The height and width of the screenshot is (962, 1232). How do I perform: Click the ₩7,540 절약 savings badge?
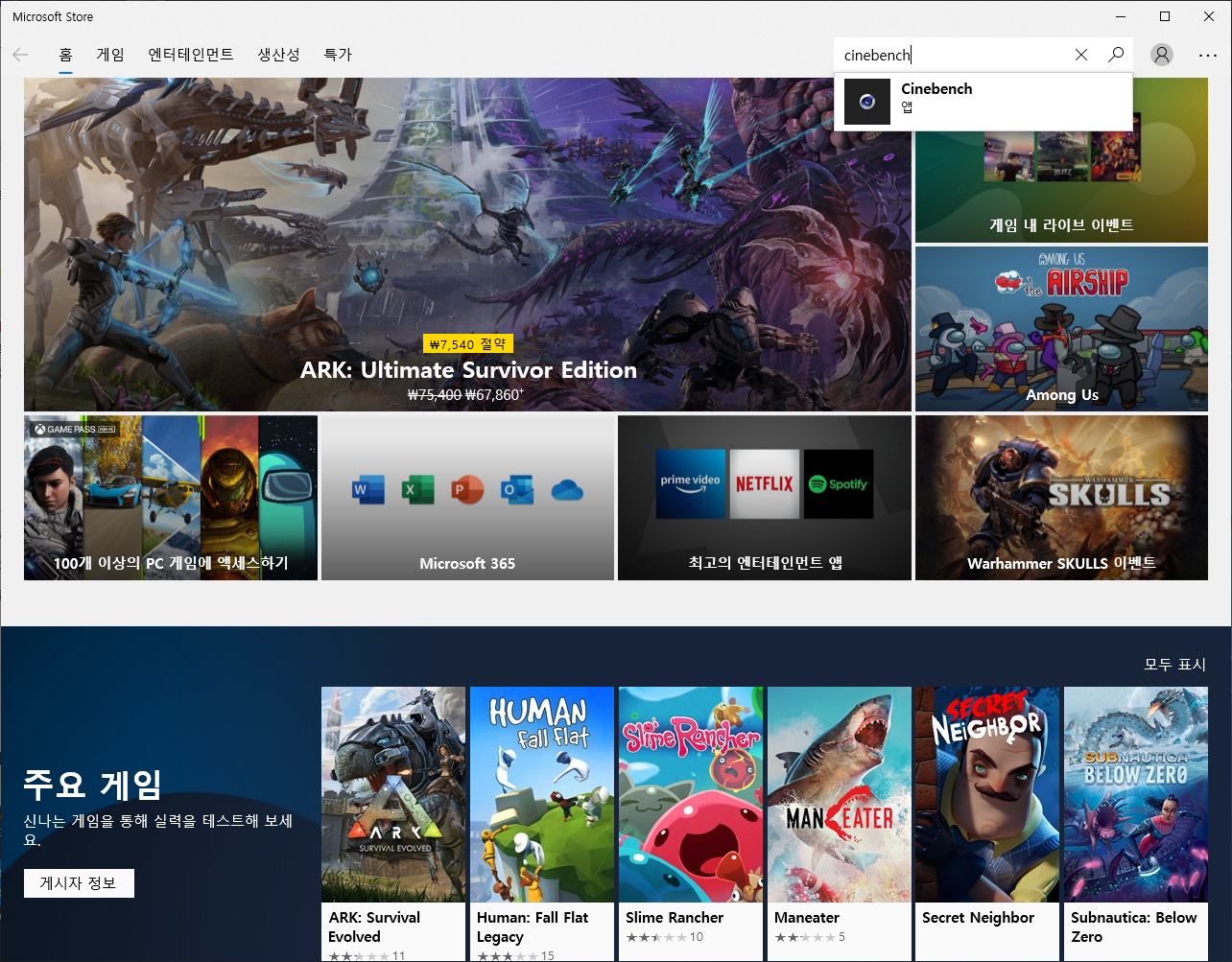[x=469, y=344]
